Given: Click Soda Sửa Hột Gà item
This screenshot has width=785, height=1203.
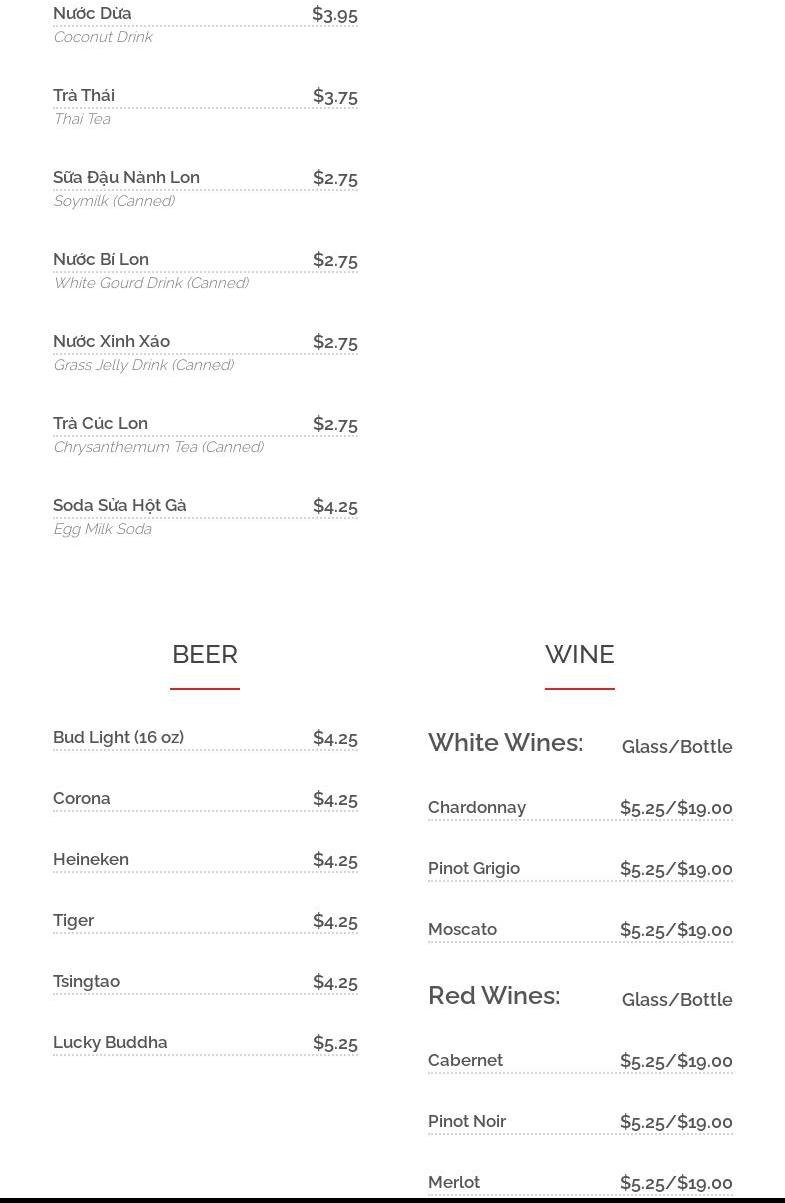Looking at the screenshot, I should click(120, 506).
